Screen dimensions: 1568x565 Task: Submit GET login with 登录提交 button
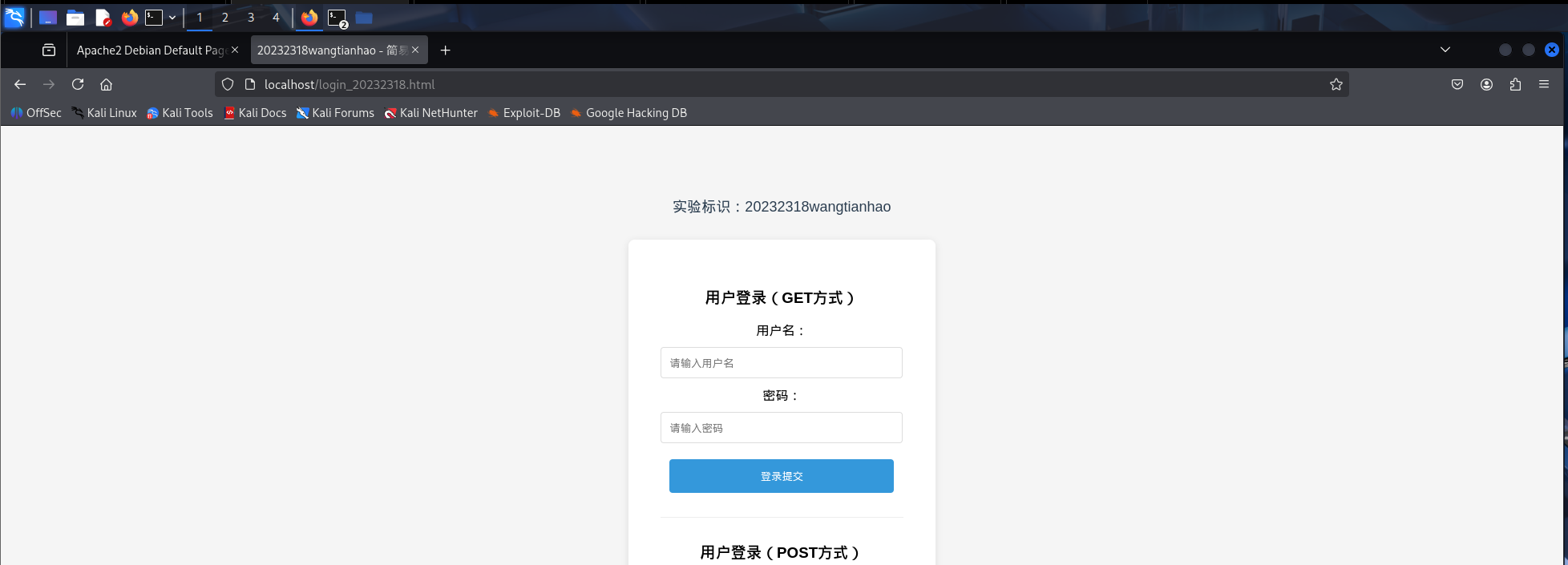782,476
